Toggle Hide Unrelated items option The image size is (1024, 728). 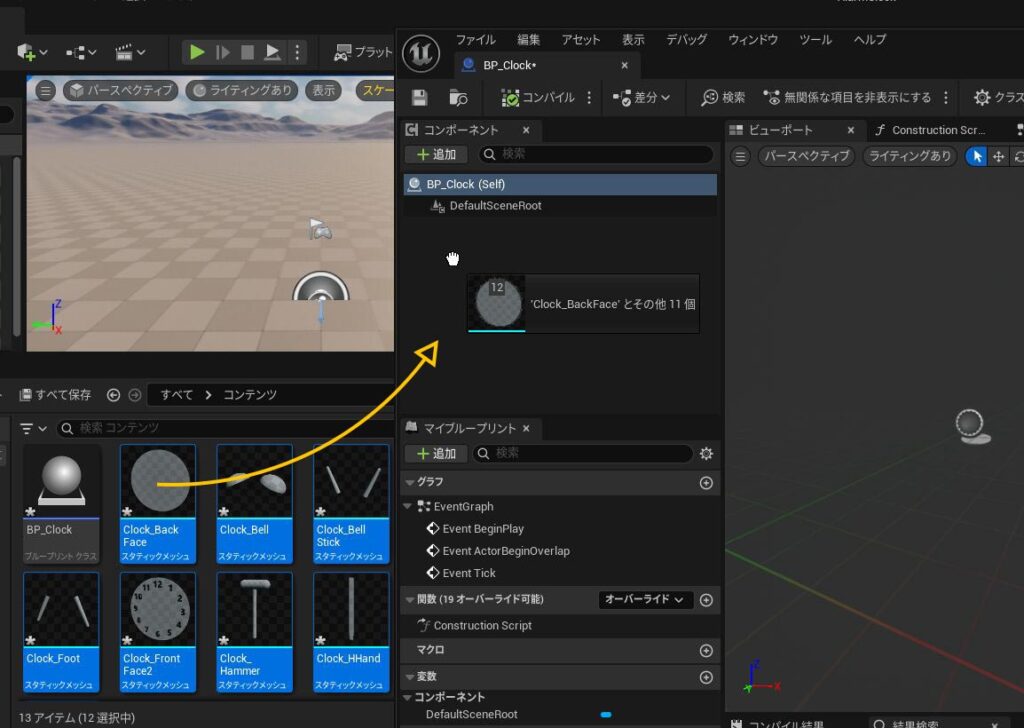pos(848,97)
